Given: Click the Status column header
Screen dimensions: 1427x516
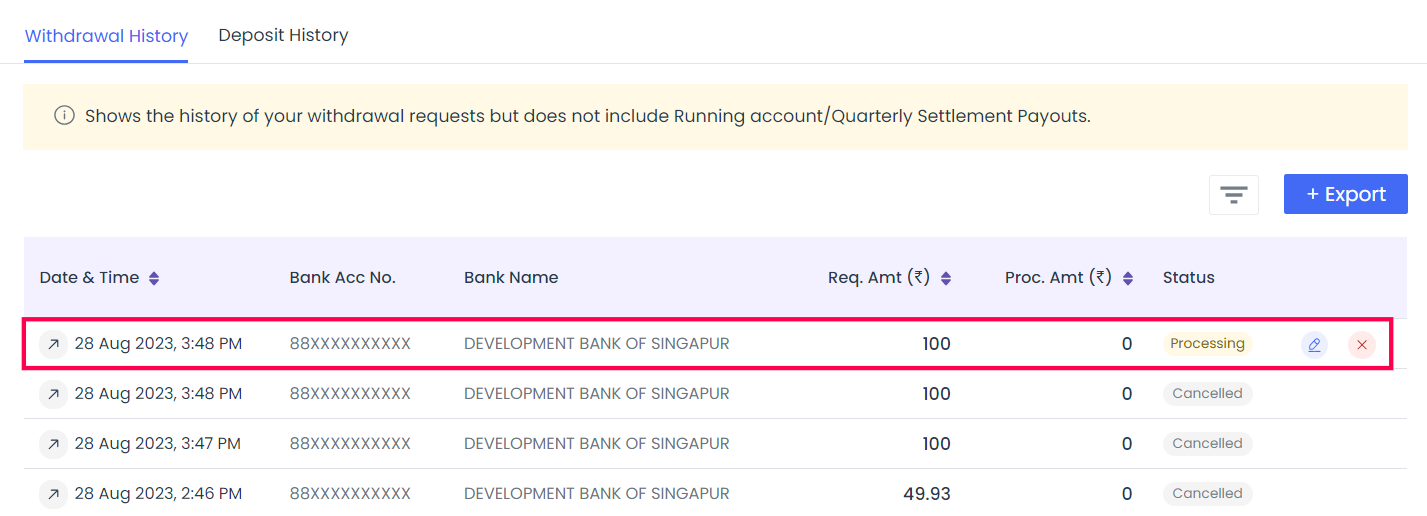Looking at the screenshot, I should click(1189, 278).
